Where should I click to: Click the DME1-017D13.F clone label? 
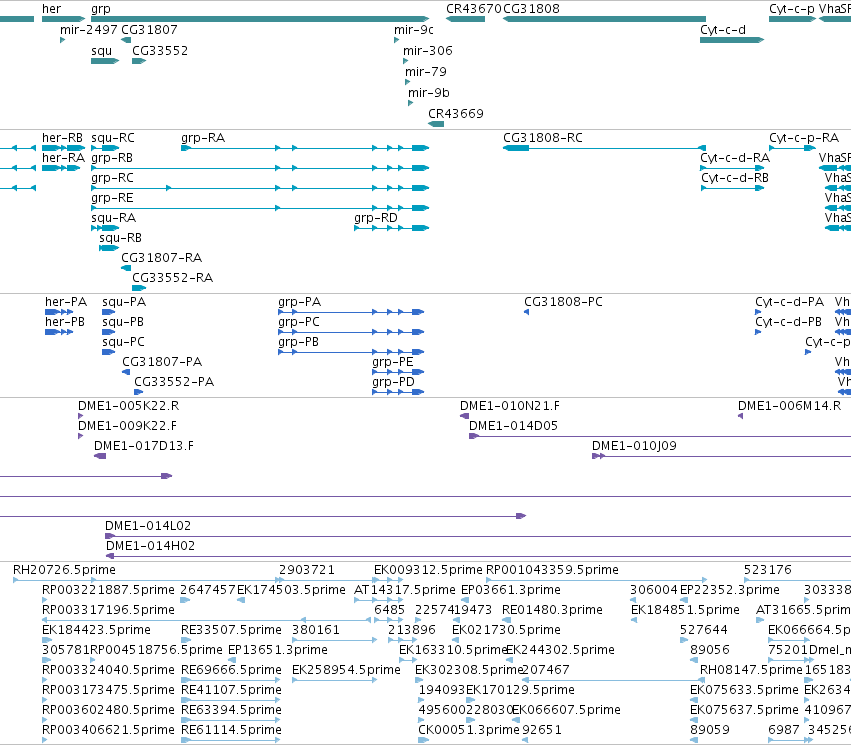point(144,446)
